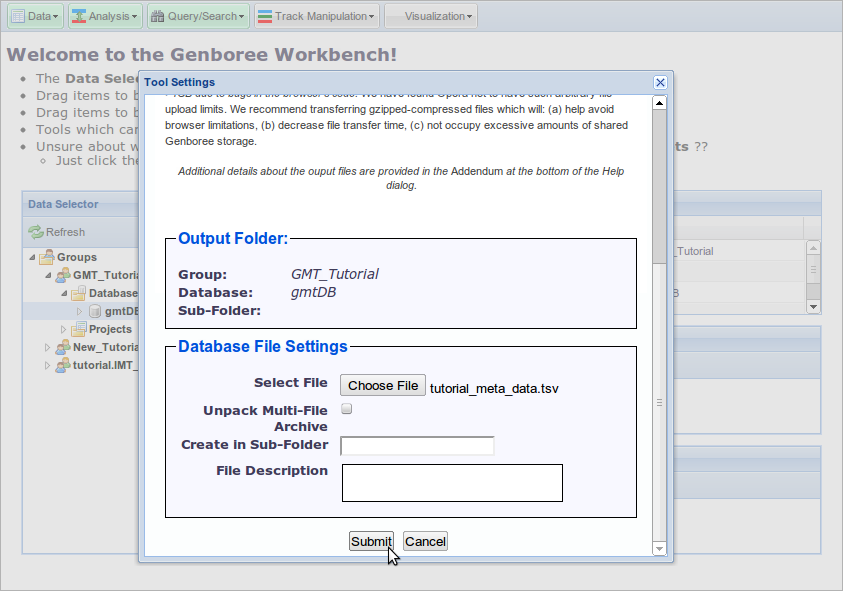The height and width of the screenshot is (591, 843).
Task: Close the Tool Settings dialog
Action: 660,82
